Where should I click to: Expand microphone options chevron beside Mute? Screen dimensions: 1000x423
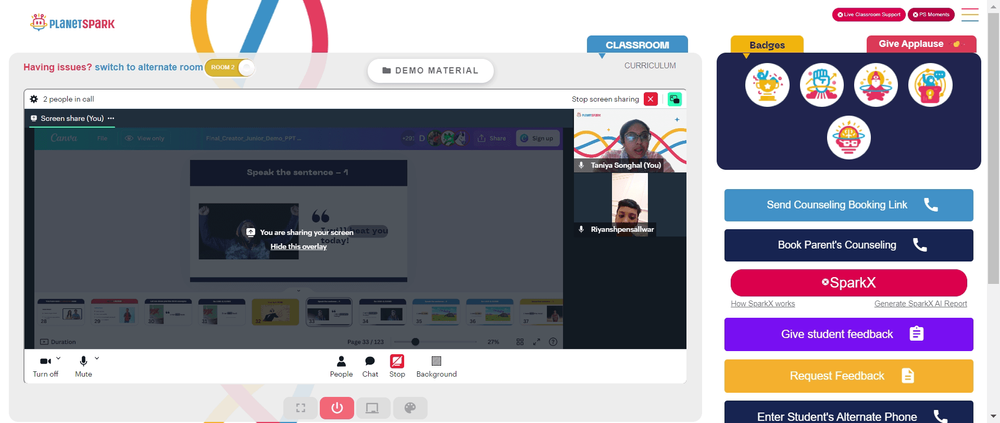97,358
